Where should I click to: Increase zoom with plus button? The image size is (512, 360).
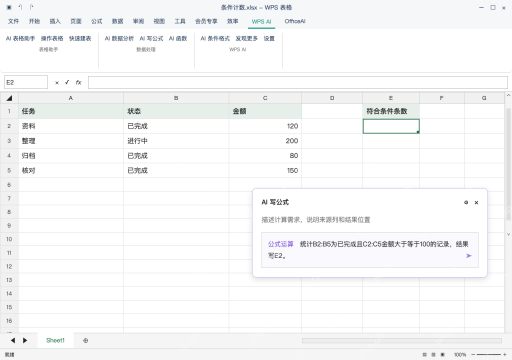[x=505, y=355]
